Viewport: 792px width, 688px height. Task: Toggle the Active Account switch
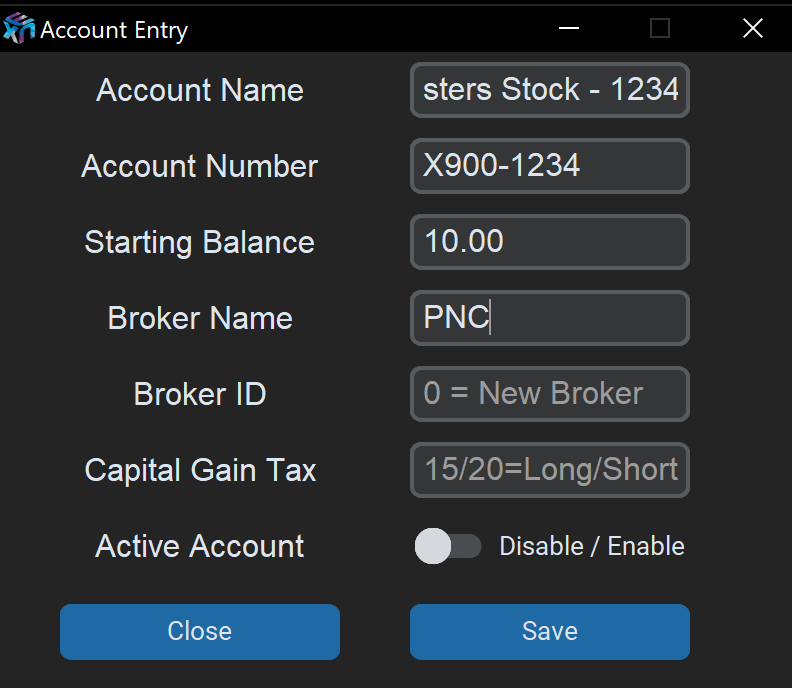point(448,546)
